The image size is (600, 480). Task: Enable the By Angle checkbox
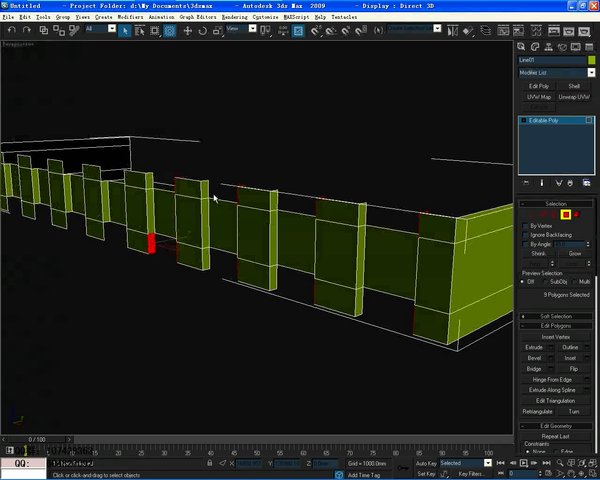click(525, 244)
